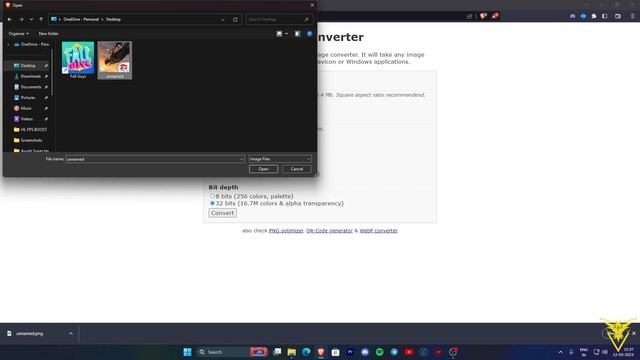
Task: Go forward in the Open dialog
Action: 21,19
